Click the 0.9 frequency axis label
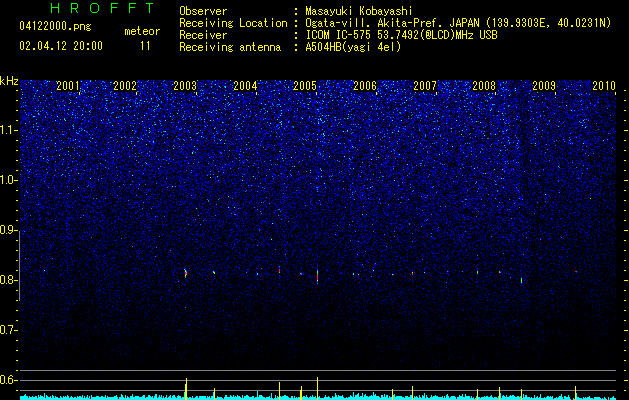Image resolution: width=629 pixels, height=400 pixels. [x=8, y=230]
